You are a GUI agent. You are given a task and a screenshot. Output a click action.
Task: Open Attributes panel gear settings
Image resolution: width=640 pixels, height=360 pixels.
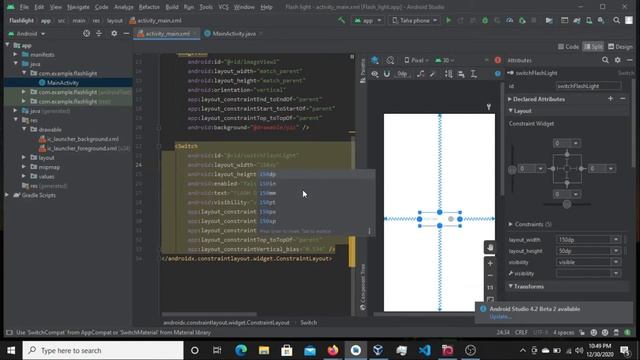pyautogui.click(x=618, y=60)
